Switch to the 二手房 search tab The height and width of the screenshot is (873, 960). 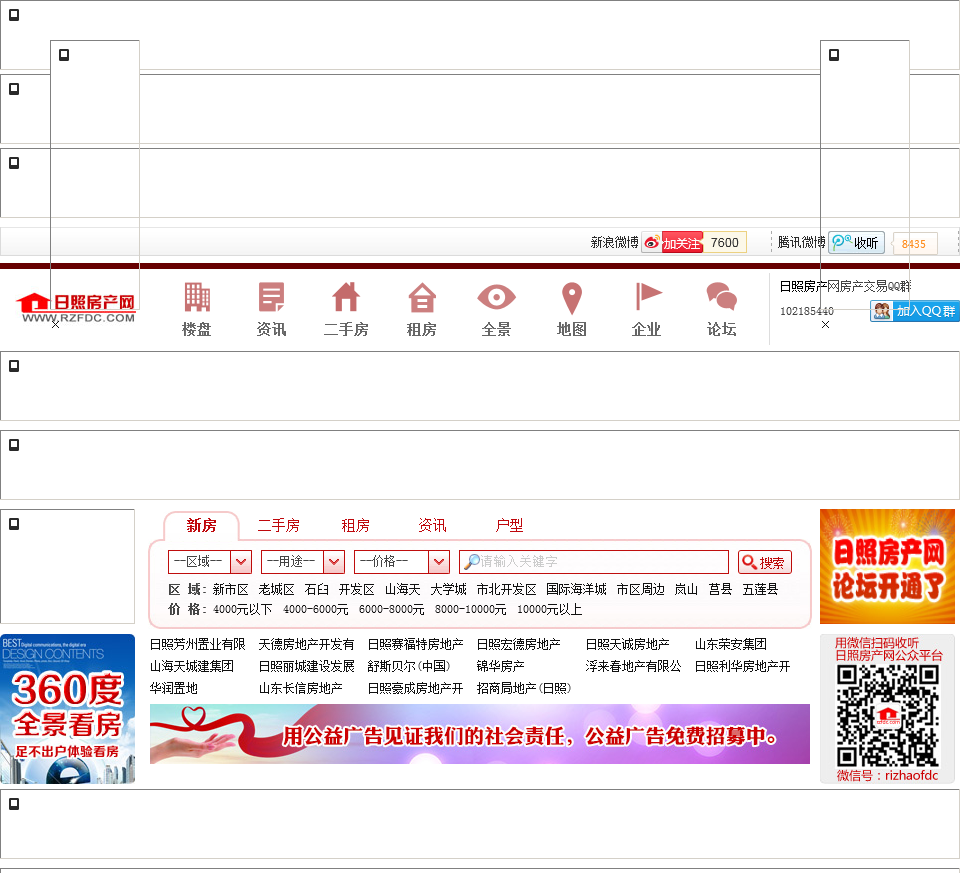coord(279,525)
